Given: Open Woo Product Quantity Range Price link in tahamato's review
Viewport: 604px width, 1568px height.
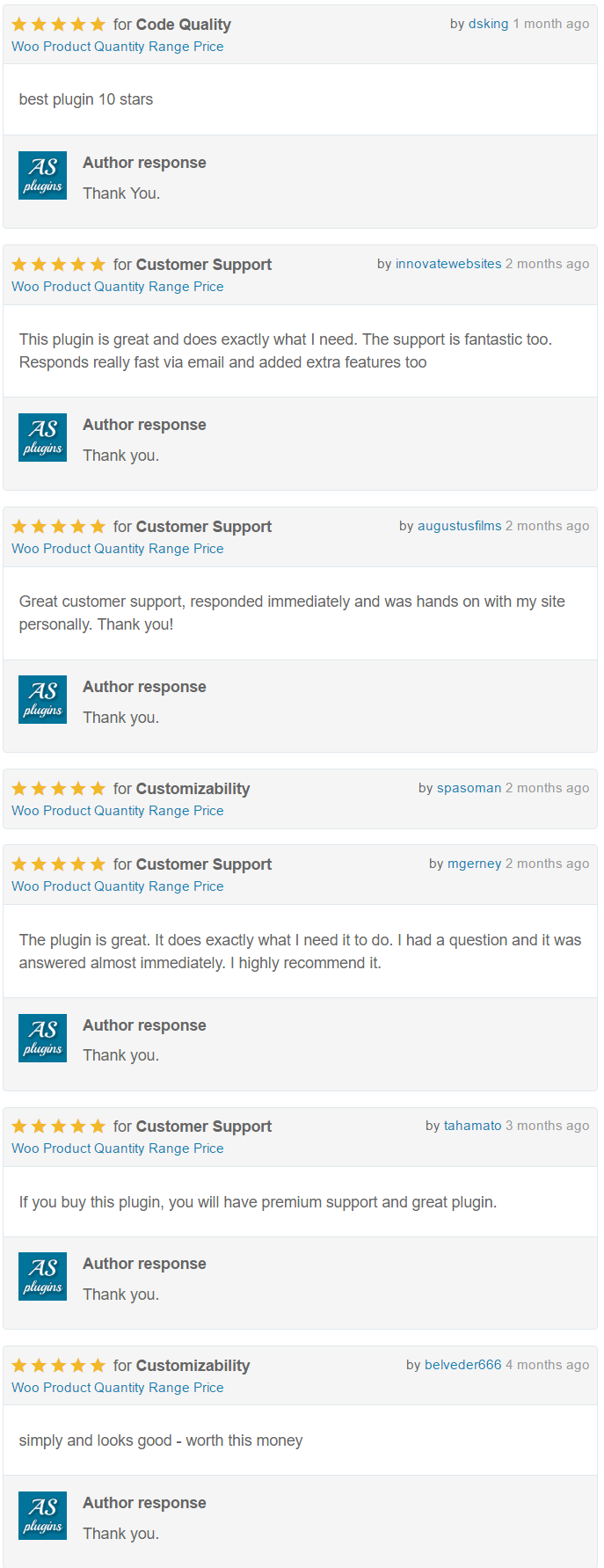Looking at the screenshot, I should tap(118, 1149).
